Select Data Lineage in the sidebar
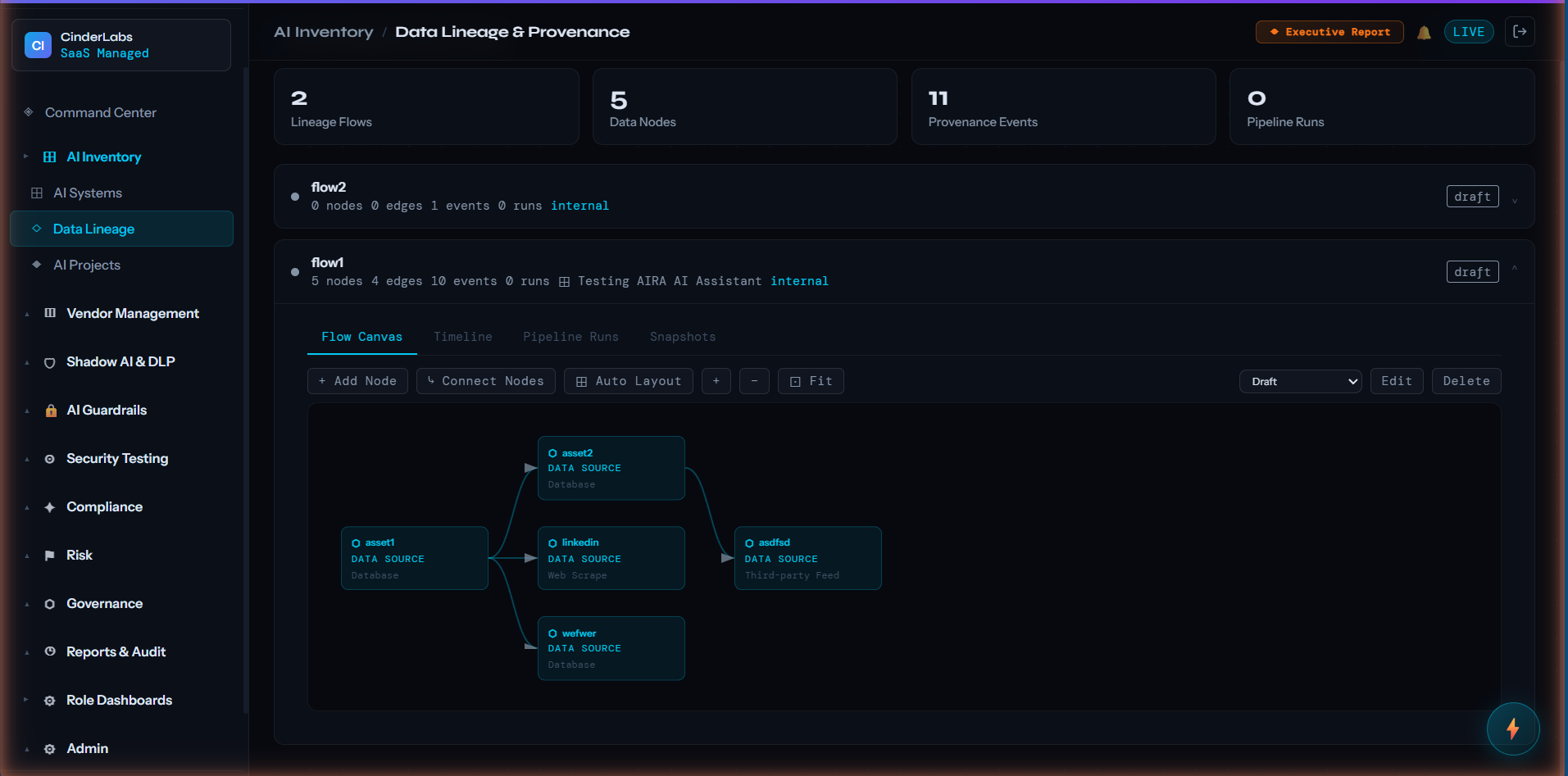Screen dimensions: 1568x776 [x=121, y=229]
